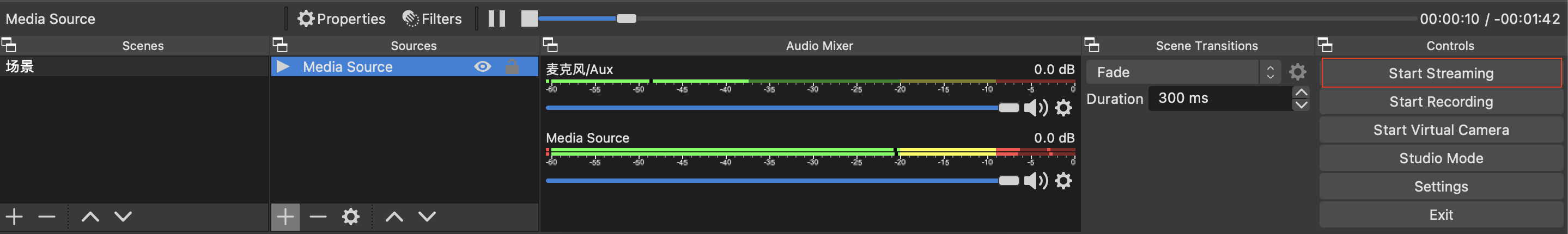Open the Filters dialog for the source

pos(432,19)
